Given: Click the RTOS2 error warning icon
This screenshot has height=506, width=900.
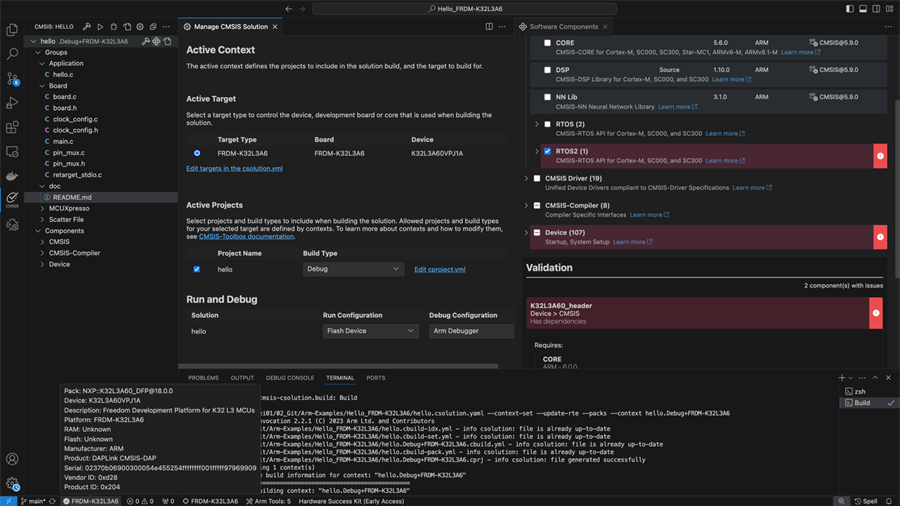Looking at the screenshot, I should pyautogui.click(x=880, y=156).
